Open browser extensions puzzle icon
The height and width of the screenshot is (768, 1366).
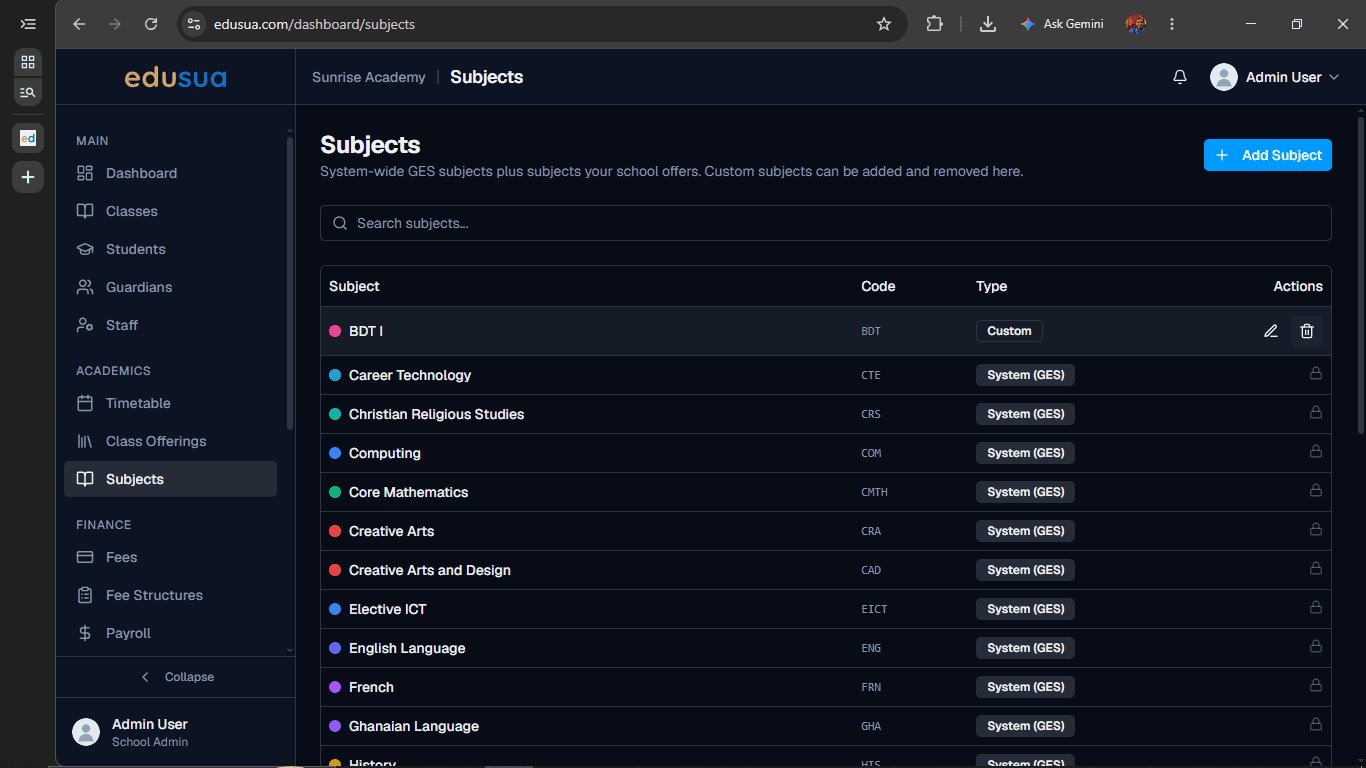(935, 24)
